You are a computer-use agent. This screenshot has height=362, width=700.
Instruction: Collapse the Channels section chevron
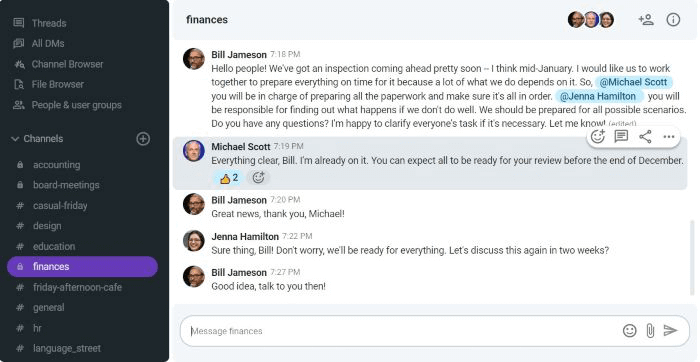coord(15,139)
